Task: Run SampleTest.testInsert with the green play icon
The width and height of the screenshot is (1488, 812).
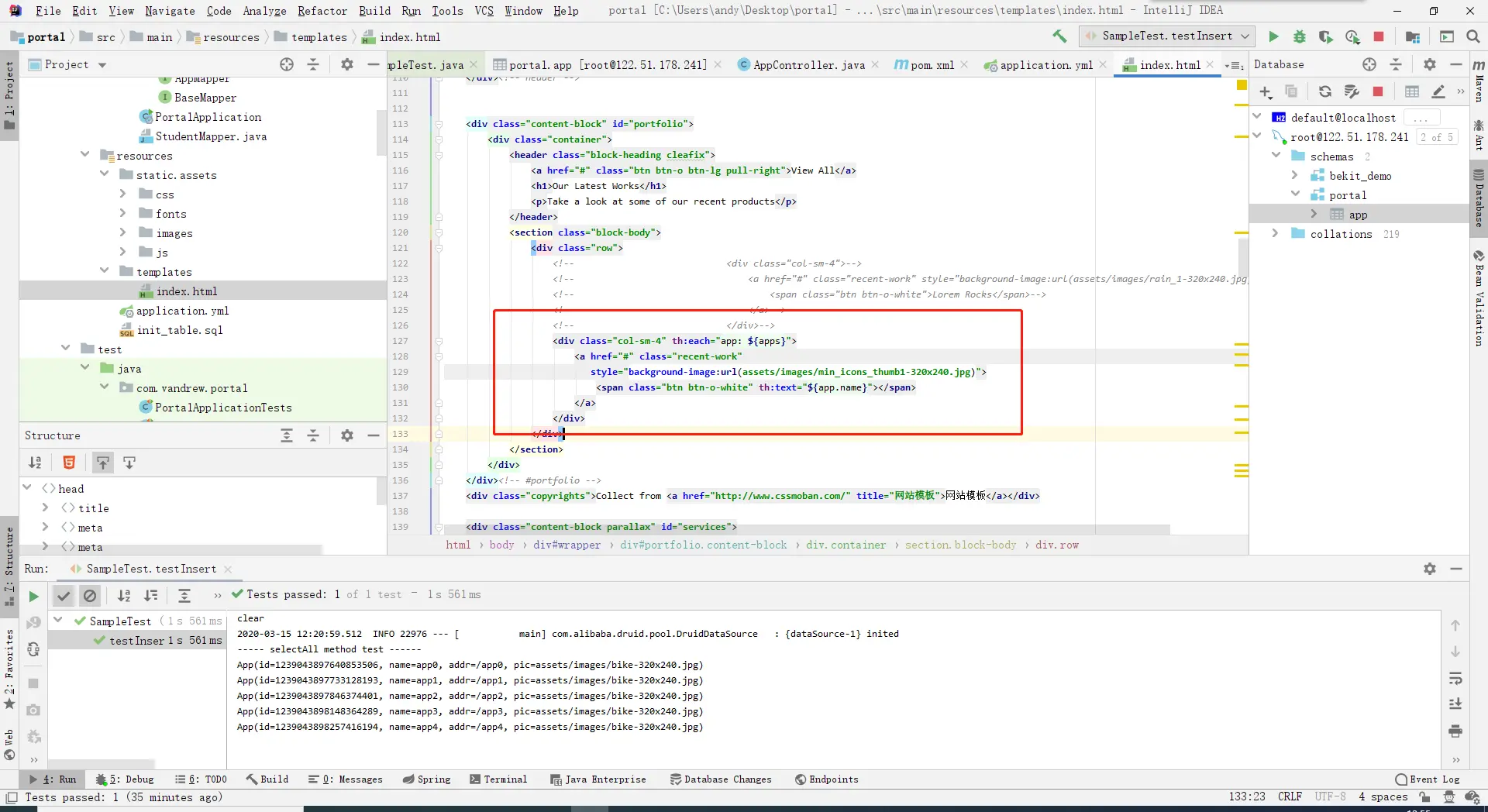Action: [x=1273, y=36]
